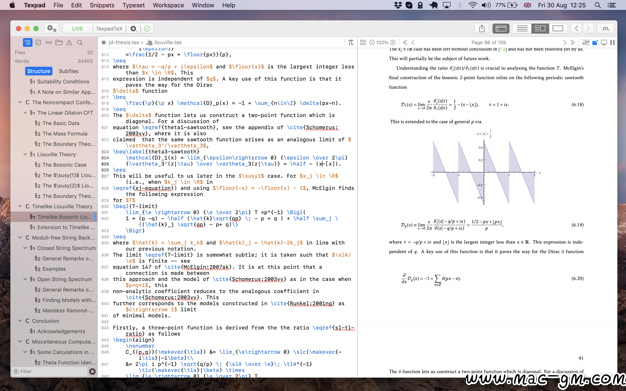This screenshot has height=391, width=626.
Task: Jump to the last PDF page
Action: click(573, 42)
